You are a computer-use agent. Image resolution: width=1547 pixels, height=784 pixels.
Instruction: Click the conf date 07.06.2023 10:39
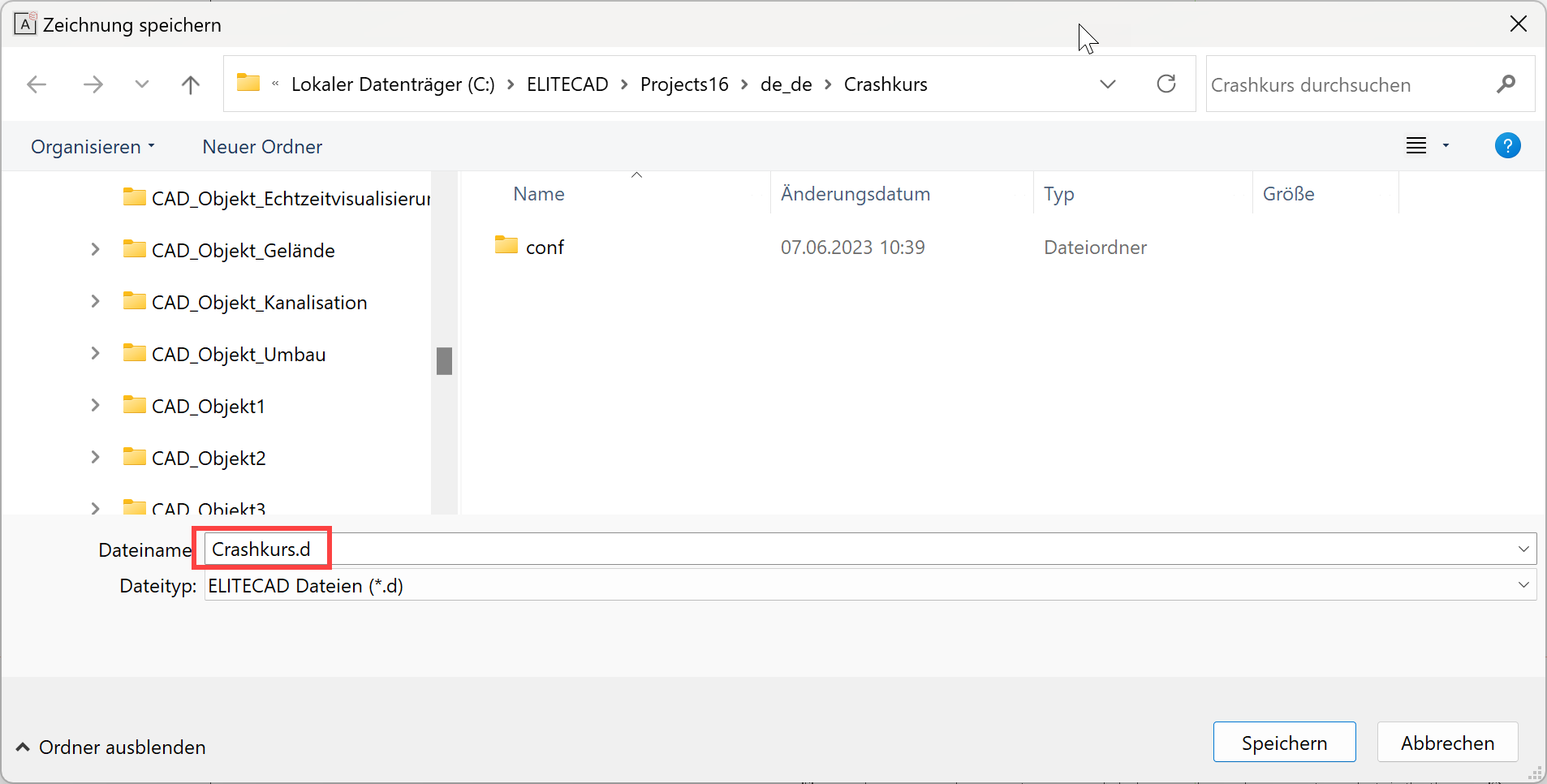coord(853,247)
